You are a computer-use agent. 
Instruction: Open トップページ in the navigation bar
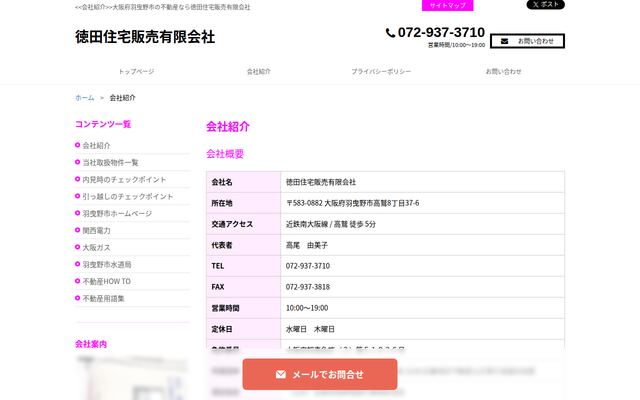coord(136,71)
